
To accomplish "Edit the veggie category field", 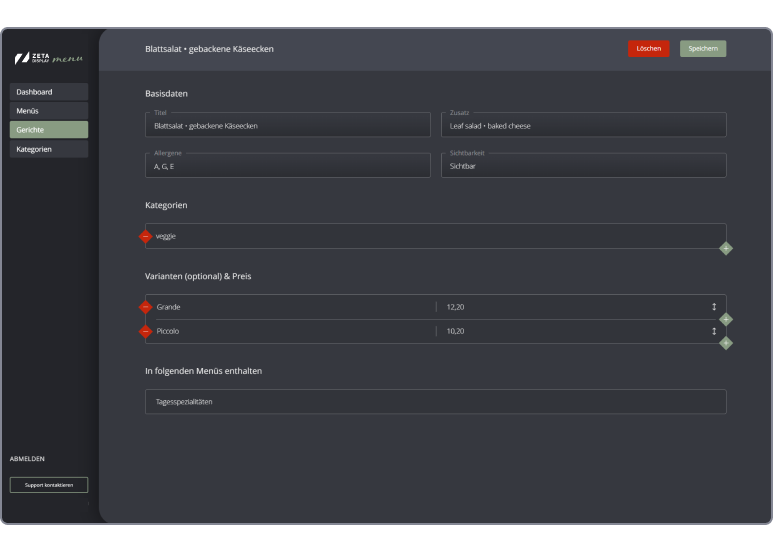I will click(x=436, y=236).
